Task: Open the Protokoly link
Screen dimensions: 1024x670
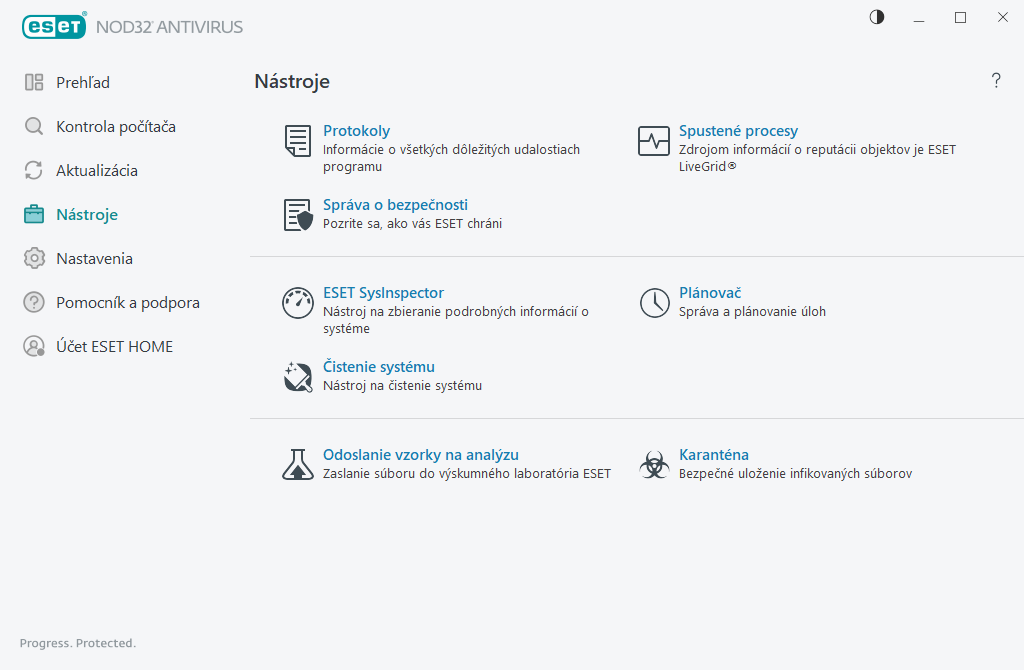Action: point(356,131)
